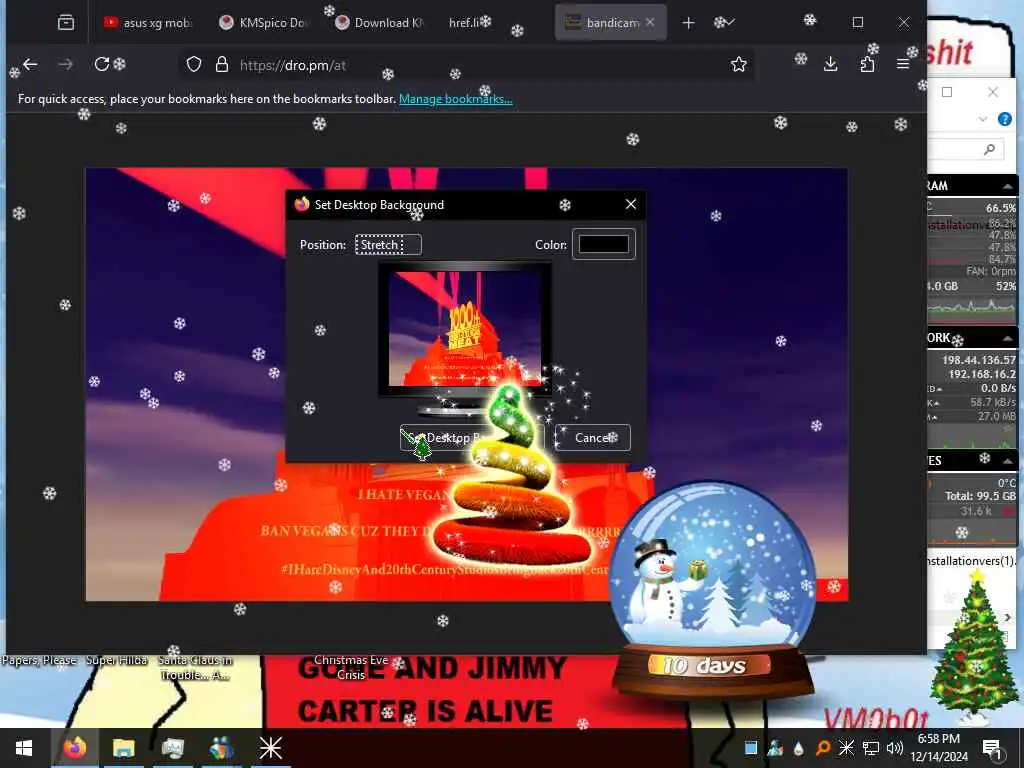Close the bandicam tab
The width and height of the screenshot is (1024, 768).
tap(650, 22)
